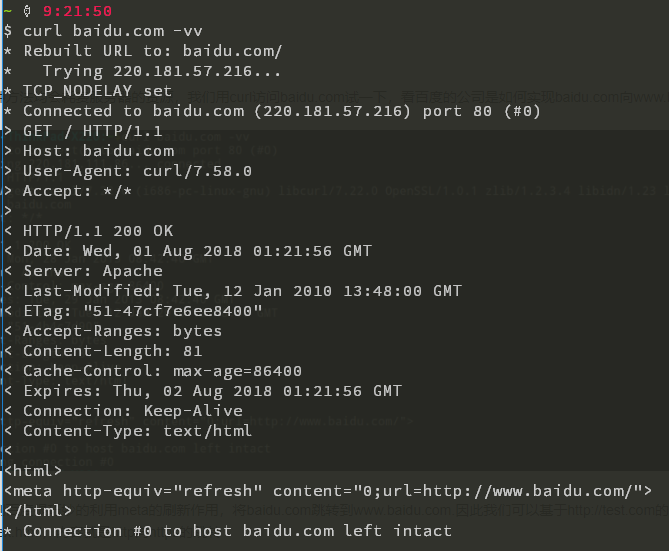
Task: Click the 'Host: baidu.com' request header
Action: [99, 151]
